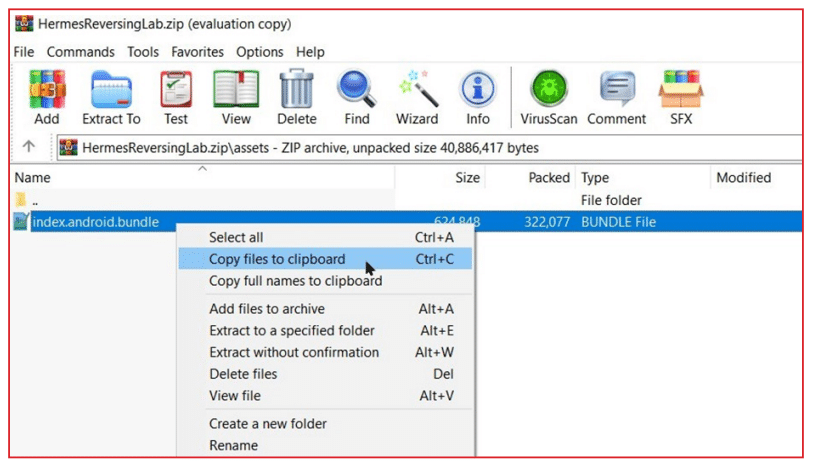The height and width of the screenshot is (465, 813).
Task: Click the archive icon in address bar
Action: (68, 148)
